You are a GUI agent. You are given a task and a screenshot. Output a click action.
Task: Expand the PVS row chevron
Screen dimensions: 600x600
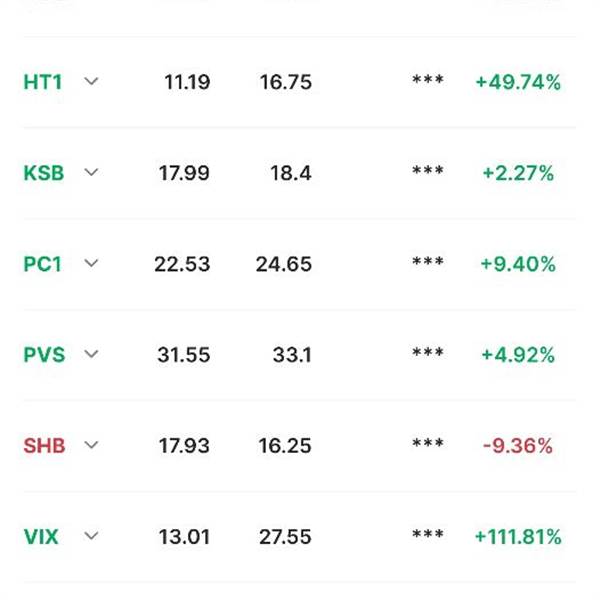[x=91, y=354]
